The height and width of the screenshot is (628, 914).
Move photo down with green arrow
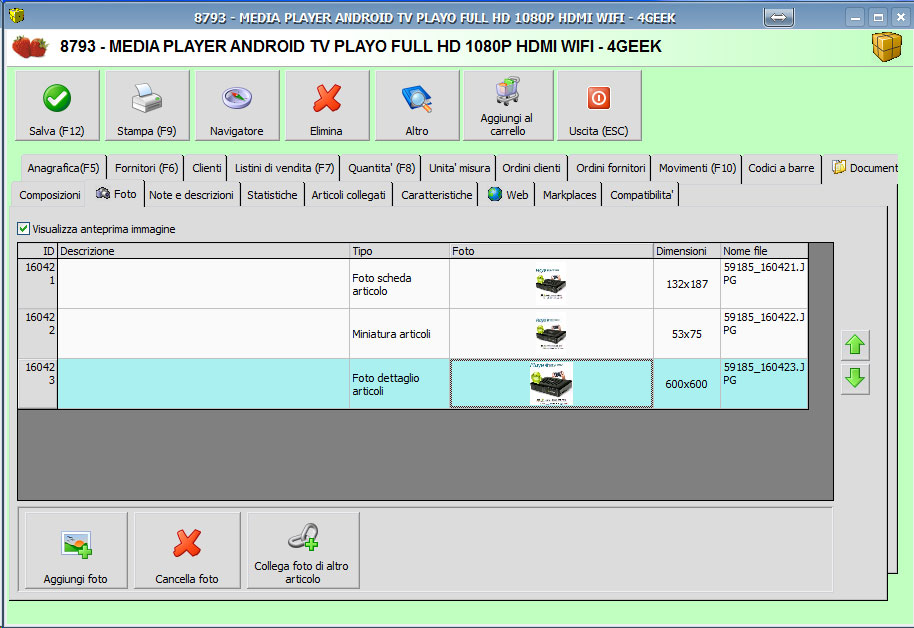pos(855,378)
